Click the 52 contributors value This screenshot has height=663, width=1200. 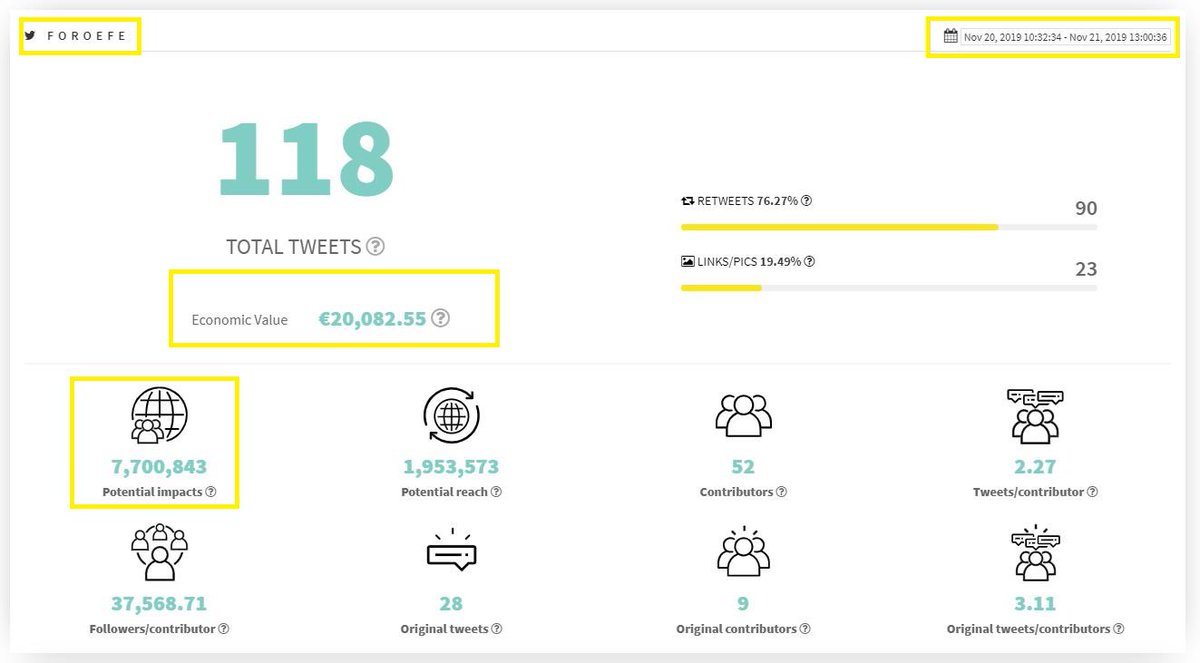[743, 467]
